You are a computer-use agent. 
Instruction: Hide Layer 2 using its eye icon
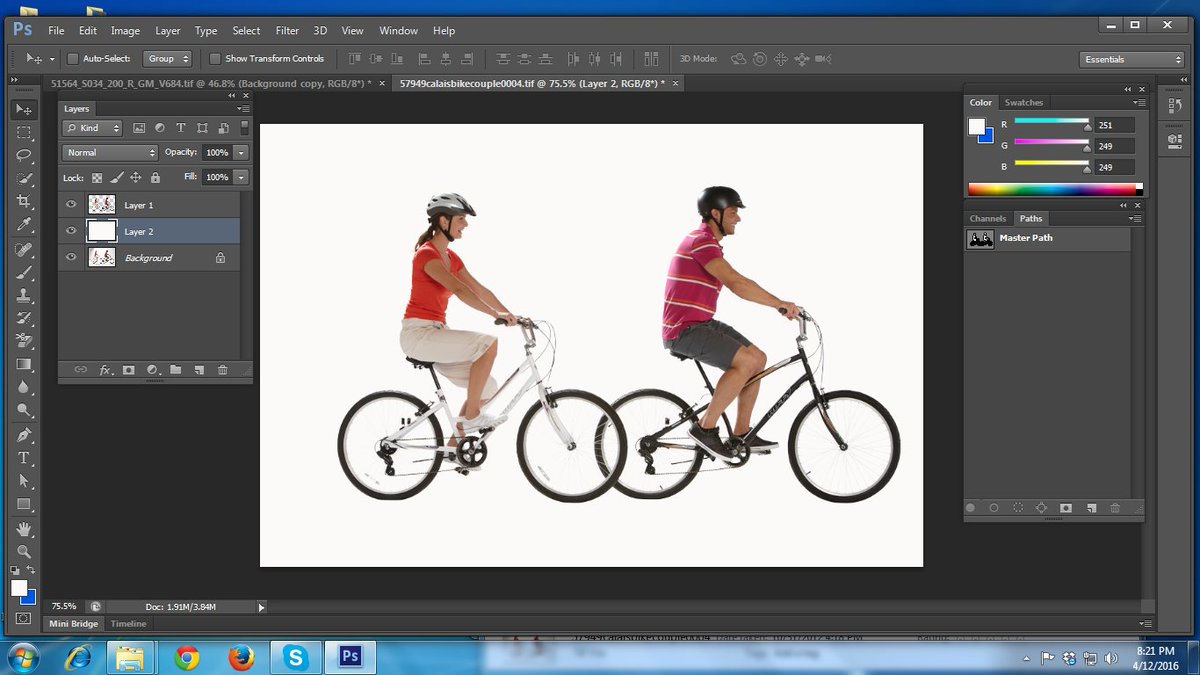71,231
